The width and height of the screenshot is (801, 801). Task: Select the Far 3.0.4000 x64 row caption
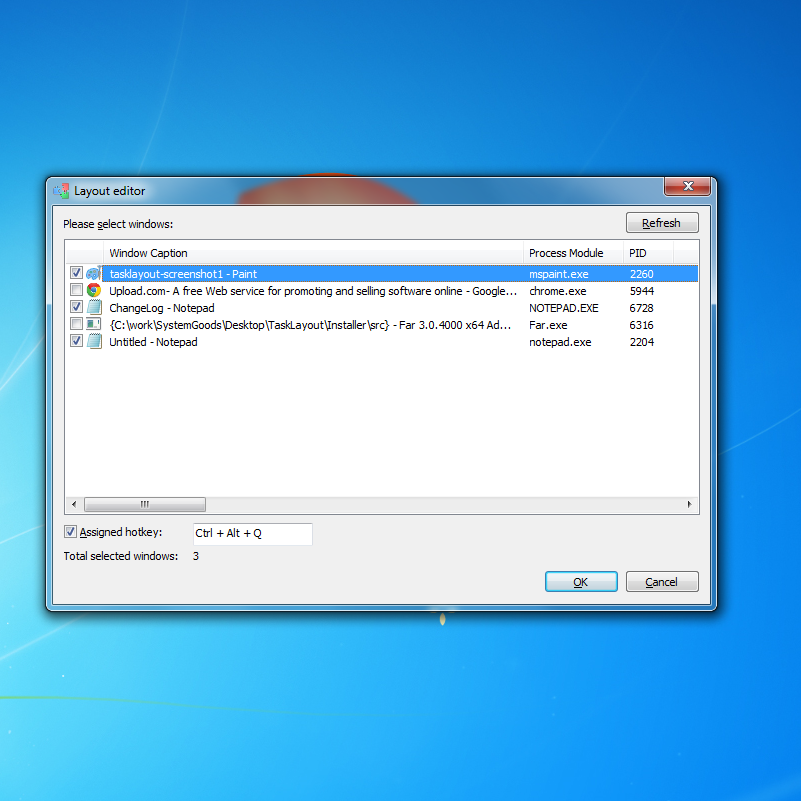pyautogui.click(x=310, y=325)
